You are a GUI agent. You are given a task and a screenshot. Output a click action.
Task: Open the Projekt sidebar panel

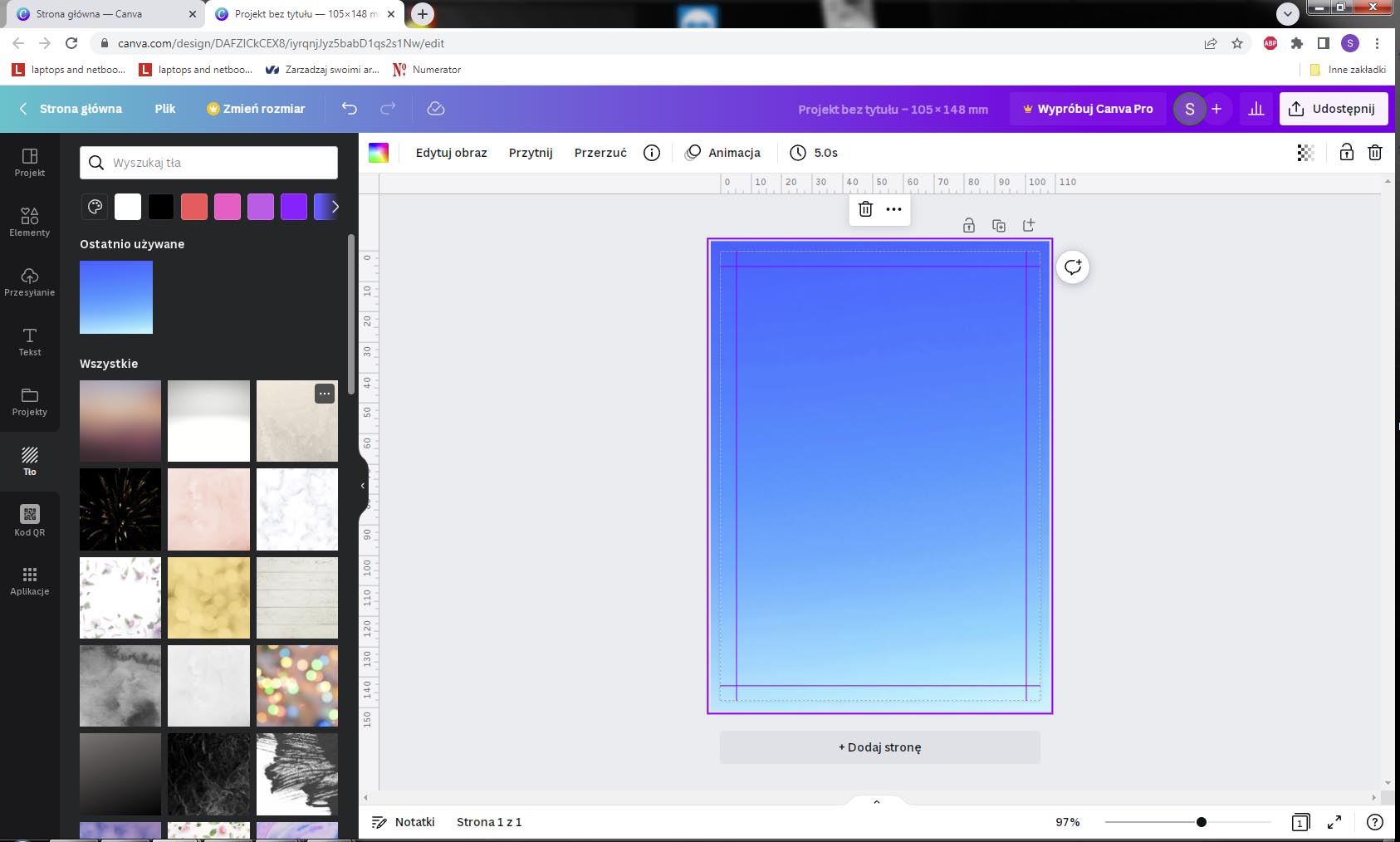tap(30, 162)
